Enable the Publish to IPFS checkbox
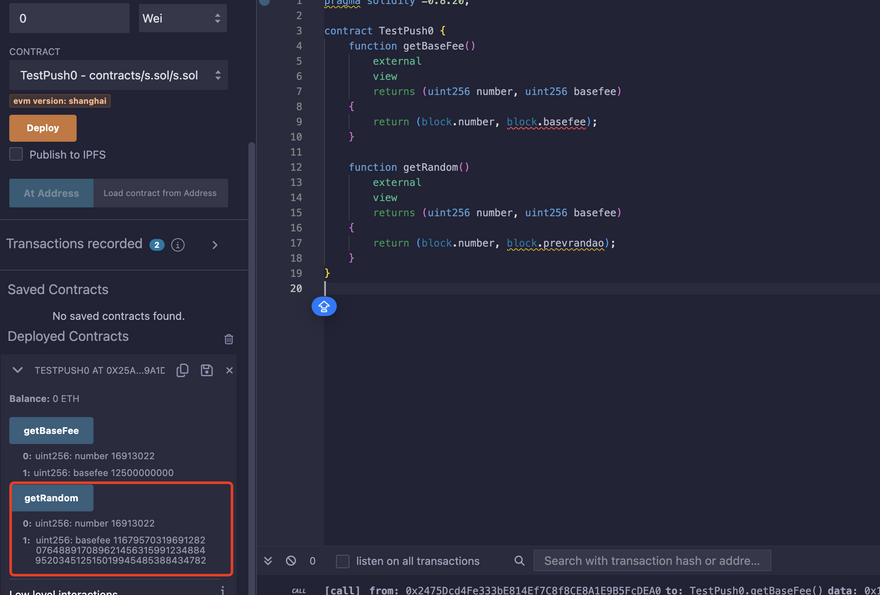 pyautogui.click(x=16, y=154)
